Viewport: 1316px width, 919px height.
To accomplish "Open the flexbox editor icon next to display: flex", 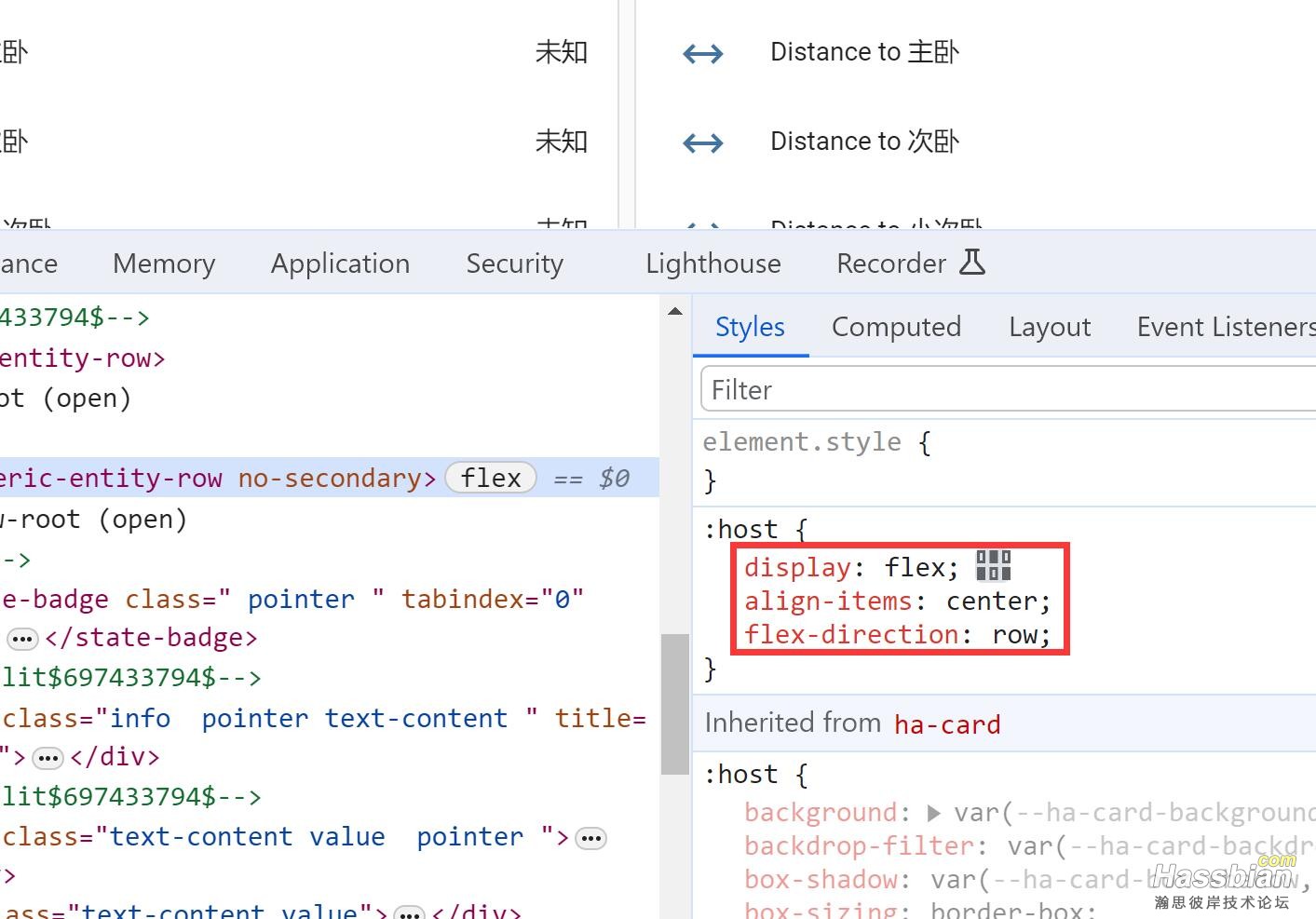I will coord(993,565).
